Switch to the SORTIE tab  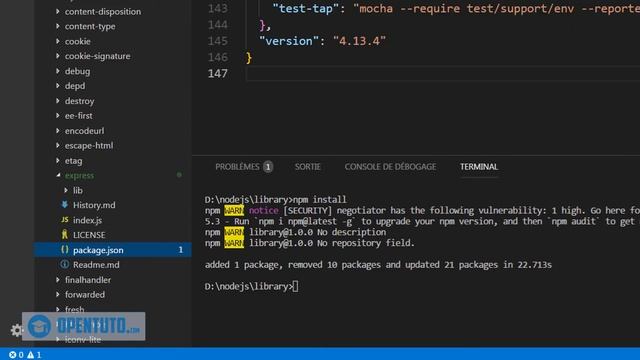click(307, 167)
